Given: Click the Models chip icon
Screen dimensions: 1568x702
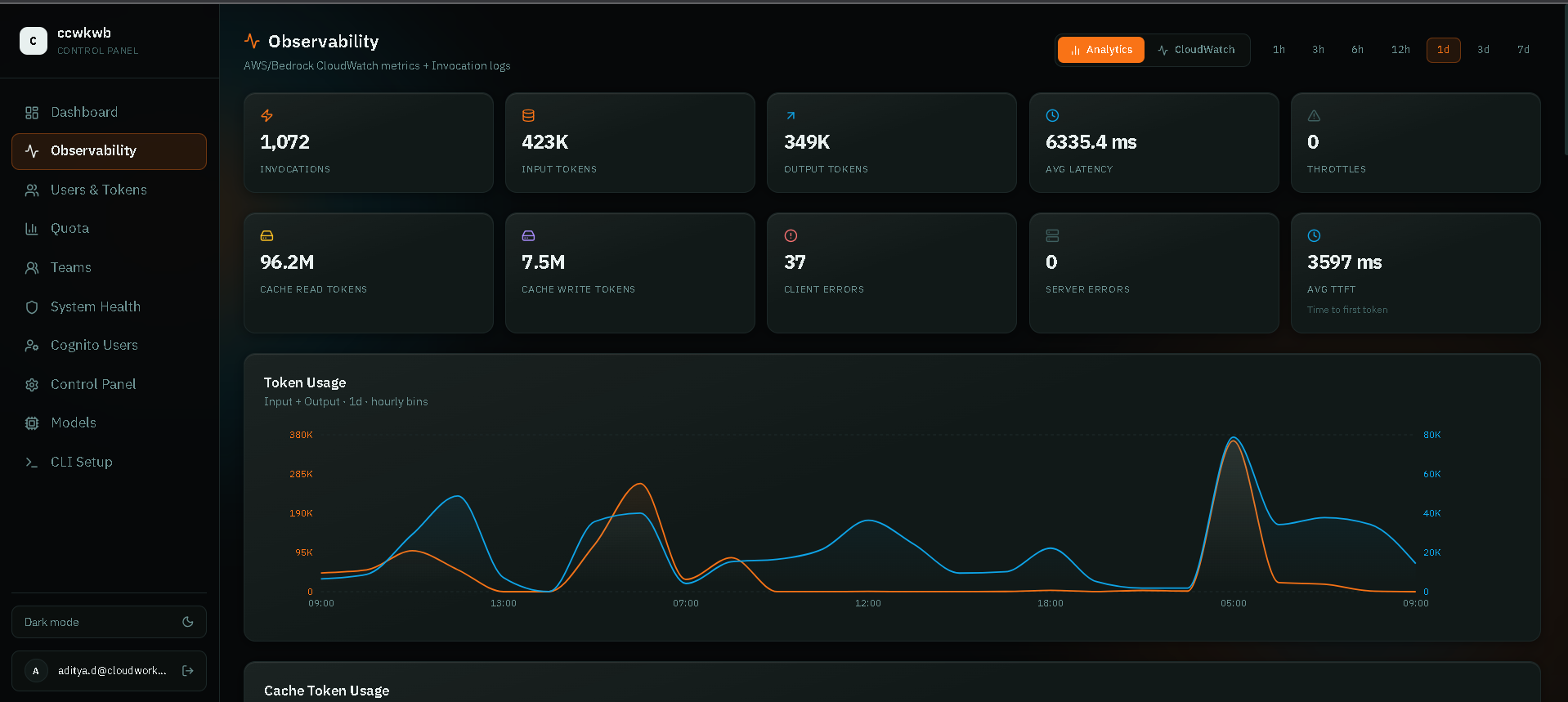Looking at the screenshot, I should point(32,423).
